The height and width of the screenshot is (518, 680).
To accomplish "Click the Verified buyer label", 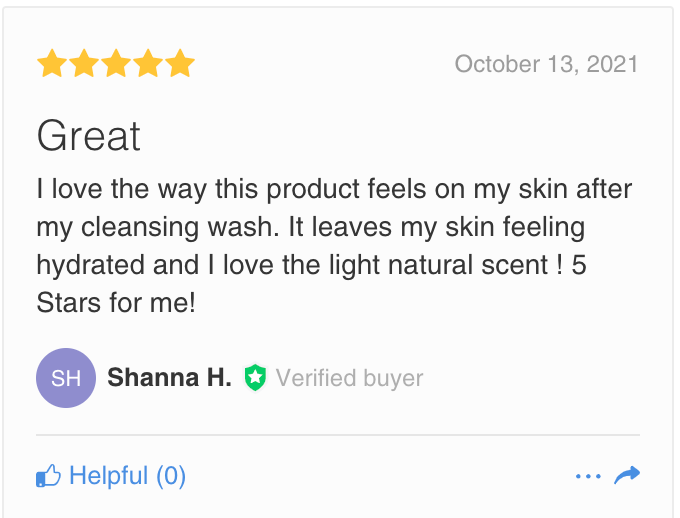I will click(x=349, y=378).
